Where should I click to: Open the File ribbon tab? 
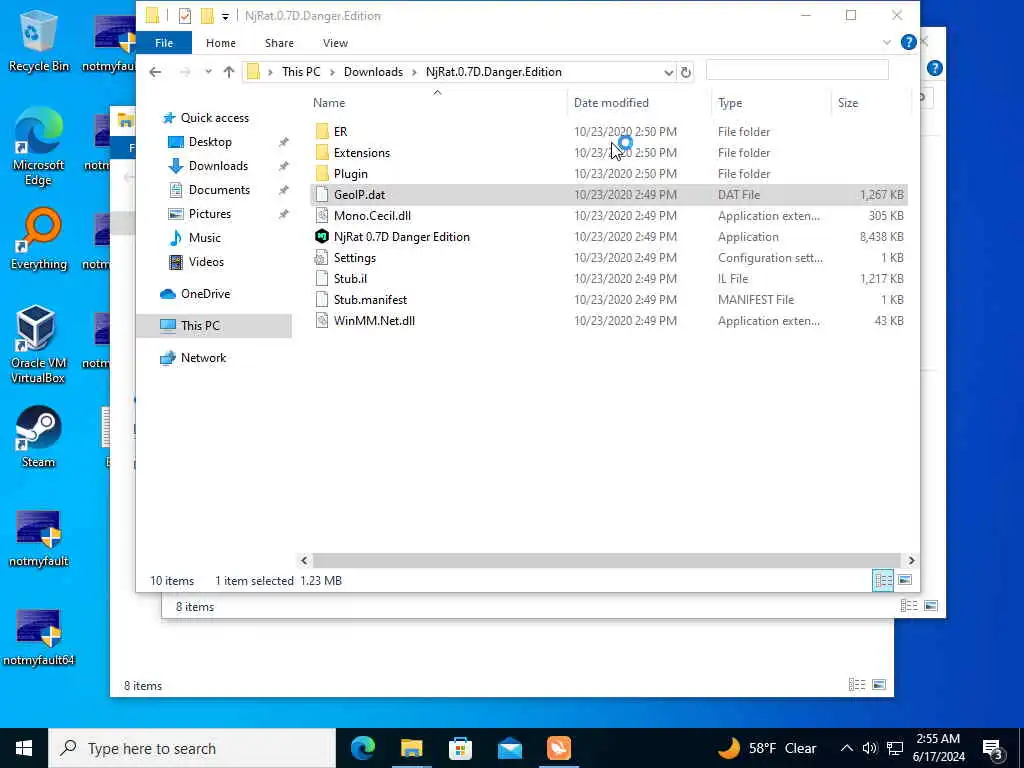[x=164, y=42]
